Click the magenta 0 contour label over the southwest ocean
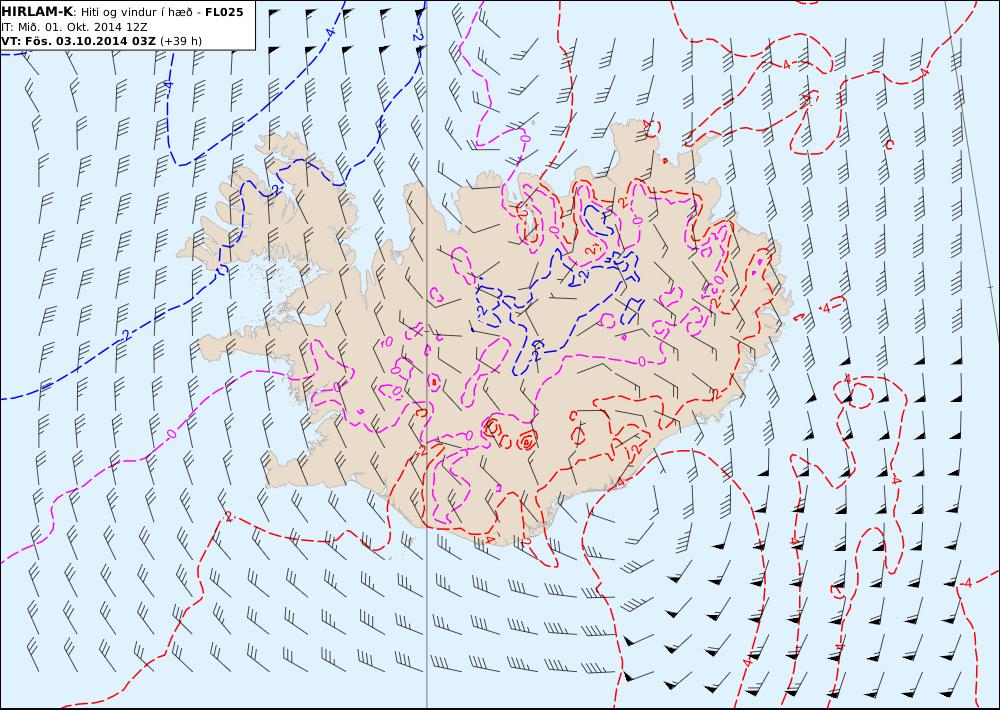The width and height of the screenshot is (1000, 710). (x=171, y=434)
